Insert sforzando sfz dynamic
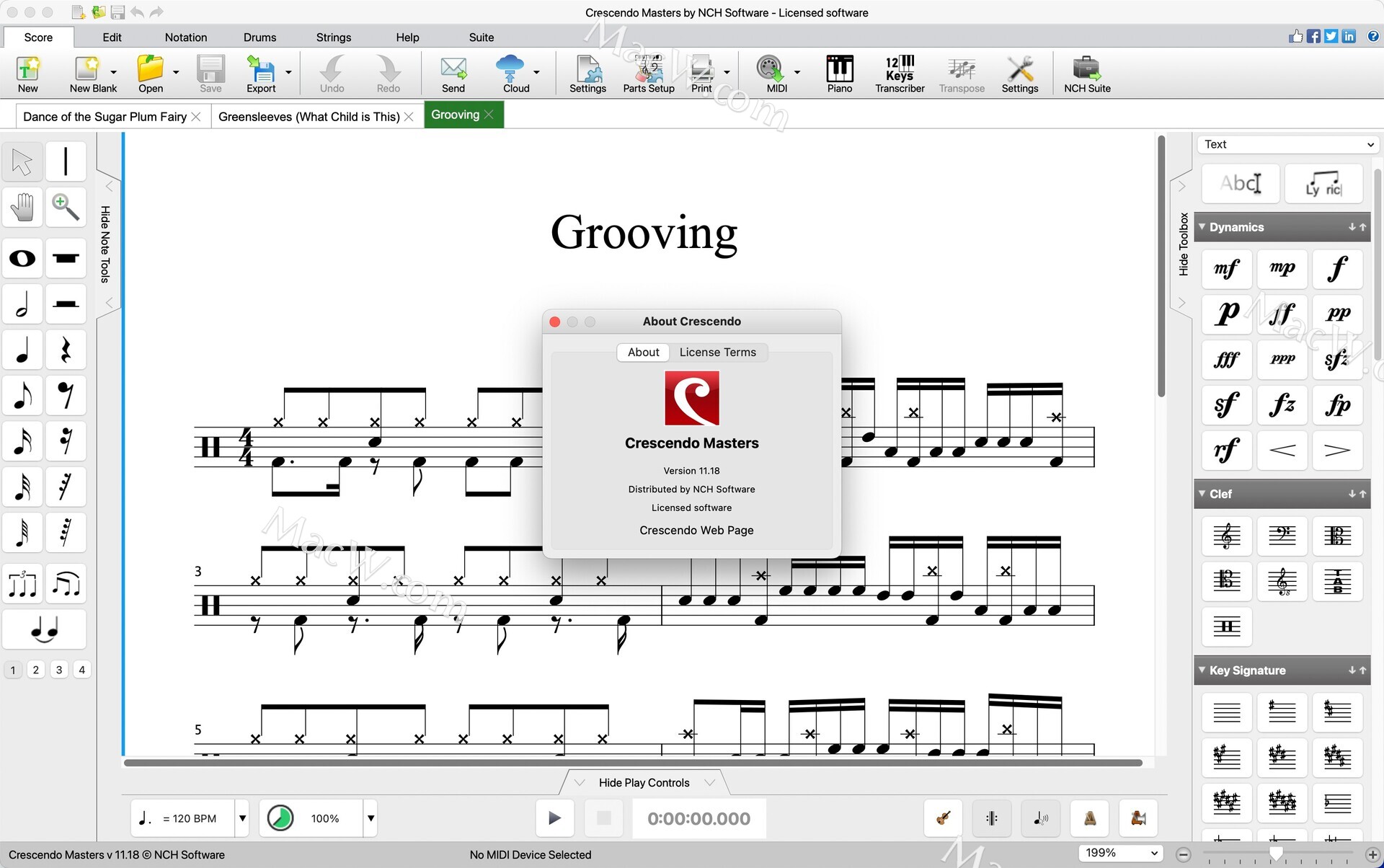The width and height of the screenshot is (1384, 868). coord(1338,359)
